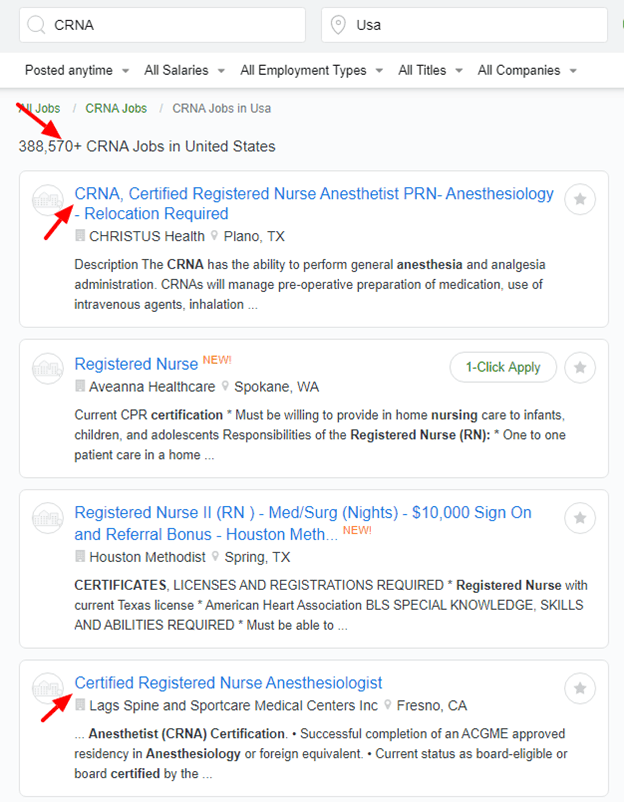624x802 pixels.
Task: Expand the All Salaries filter
Action: [x=185, y=70]
